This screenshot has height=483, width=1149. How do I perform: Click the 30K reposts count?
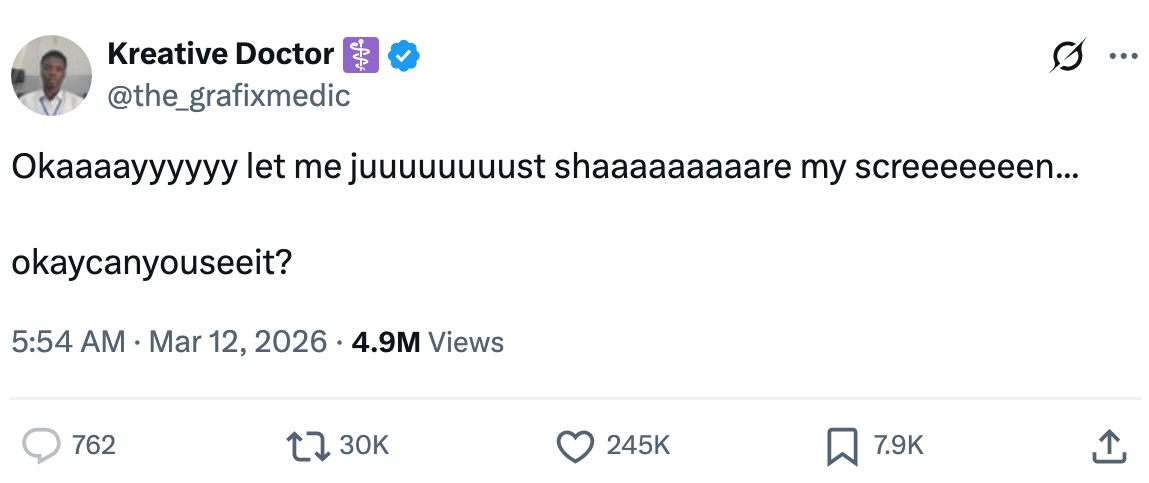pos(364,445)
